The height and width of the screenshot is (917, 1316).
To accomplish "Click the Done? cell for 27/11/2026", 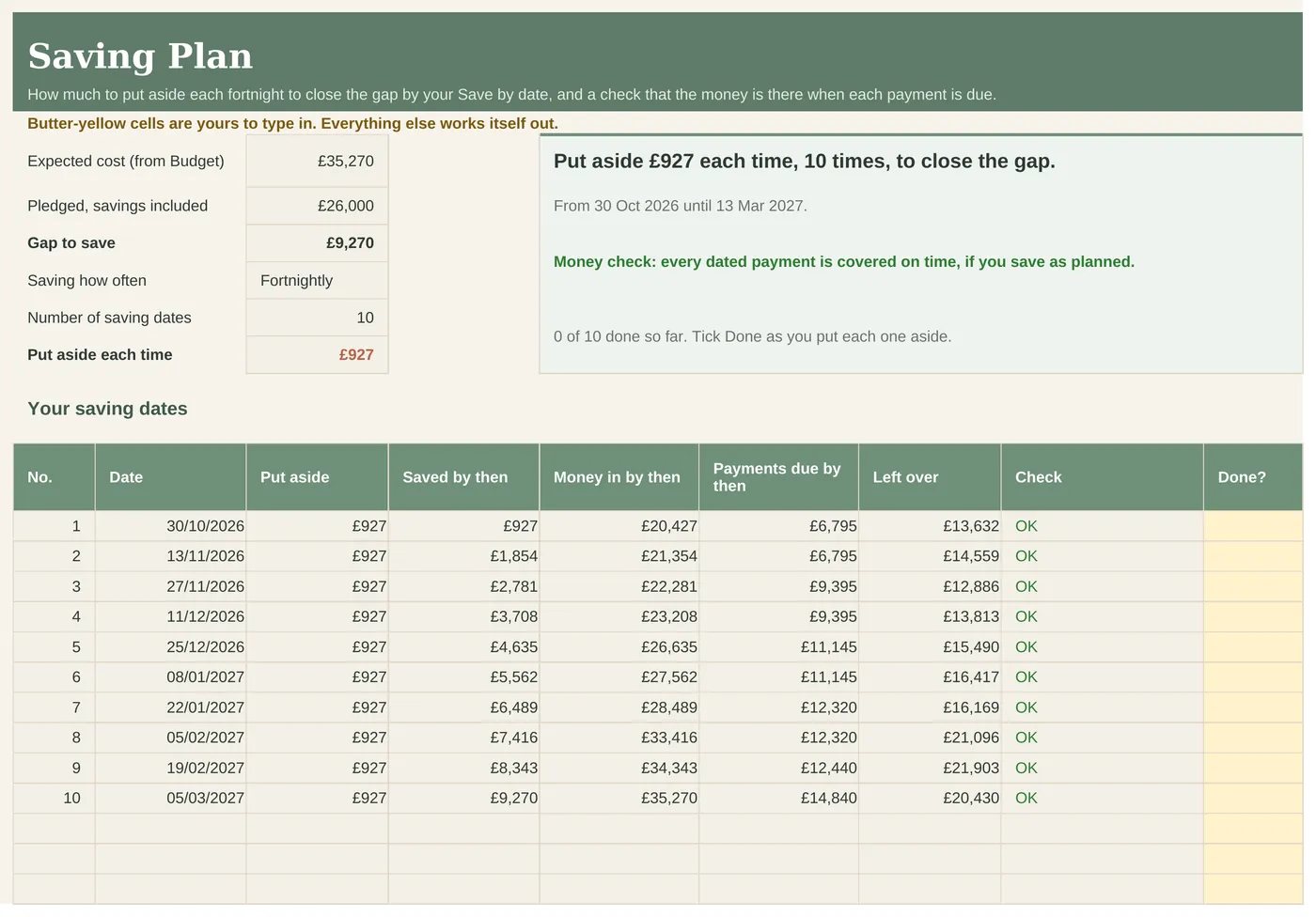I will [x=1253, y=586].
